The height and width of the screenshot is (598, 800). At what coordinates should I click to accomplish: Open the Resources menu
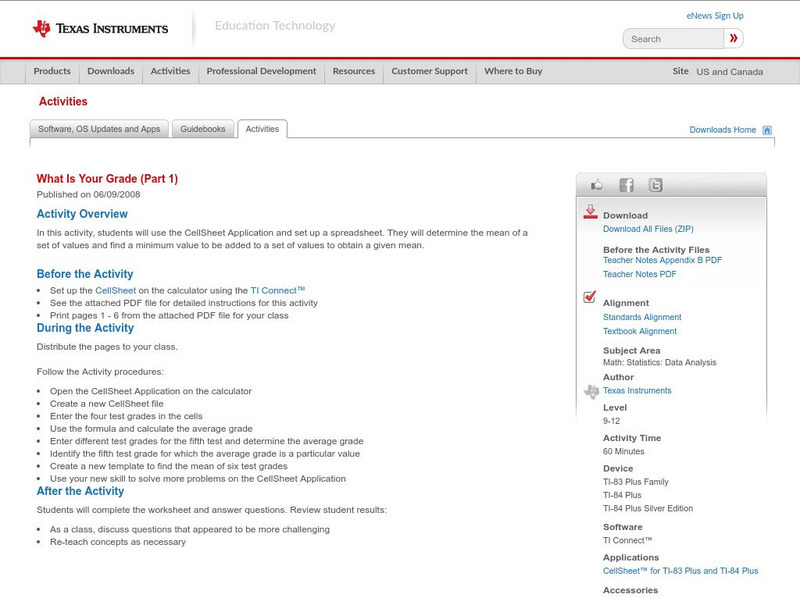click(x=354, y=71)
